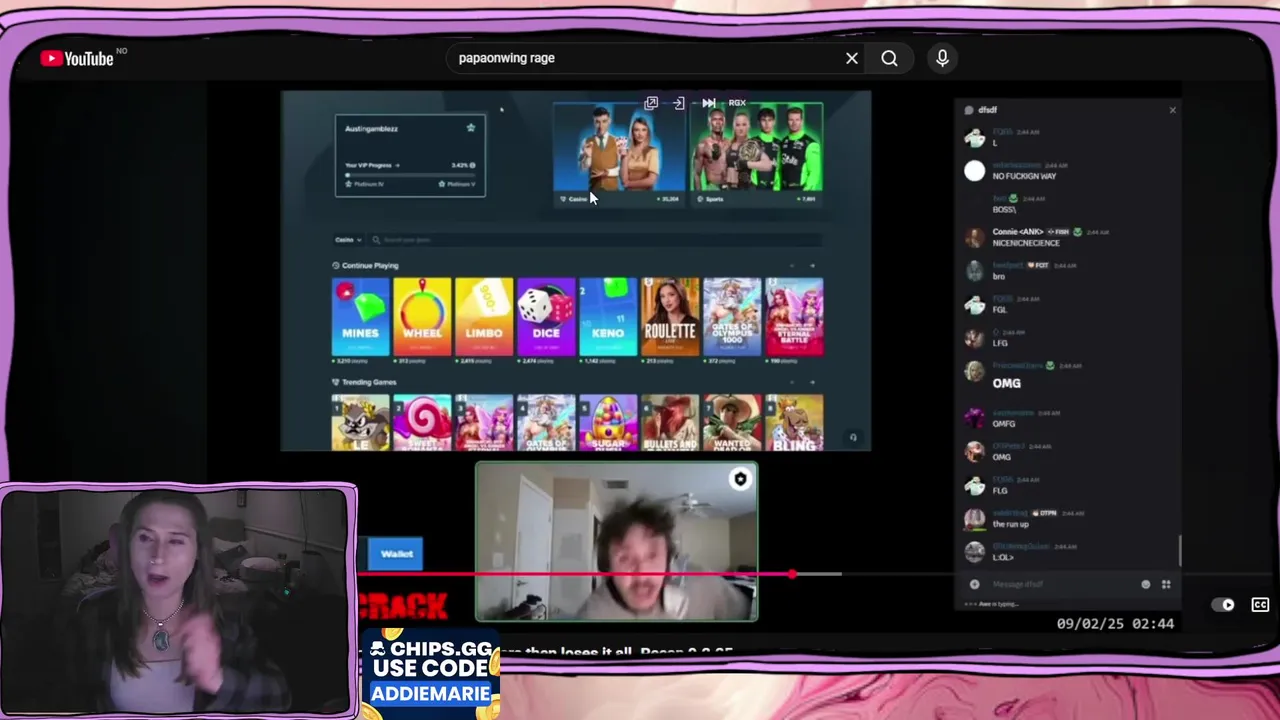Image resolution: width=1280 pixels, height=720 pixels.
Task: Expand the Casino category dropdown
Action: 346,240
